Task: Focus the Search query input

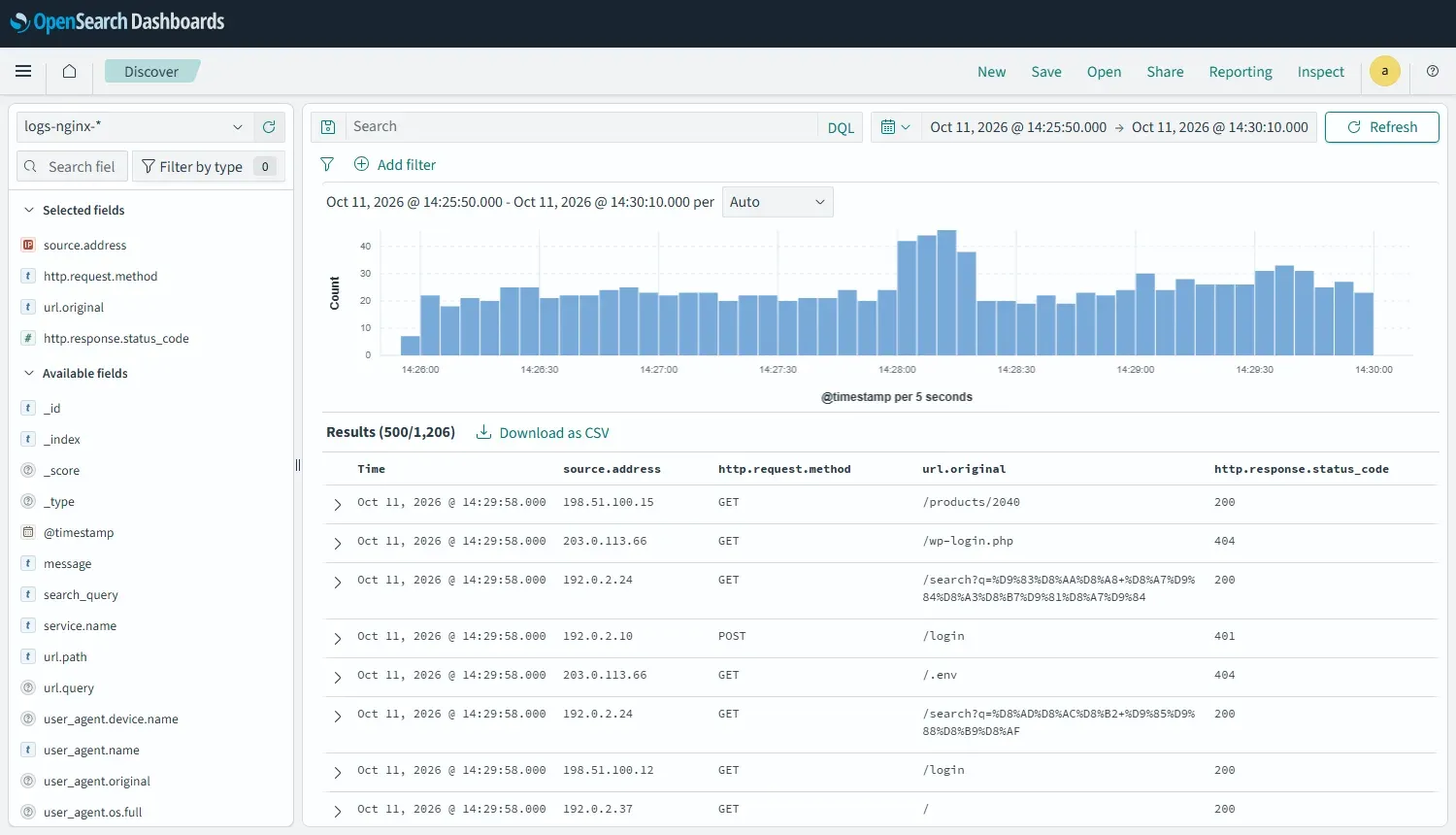Action: coord(581,126)
